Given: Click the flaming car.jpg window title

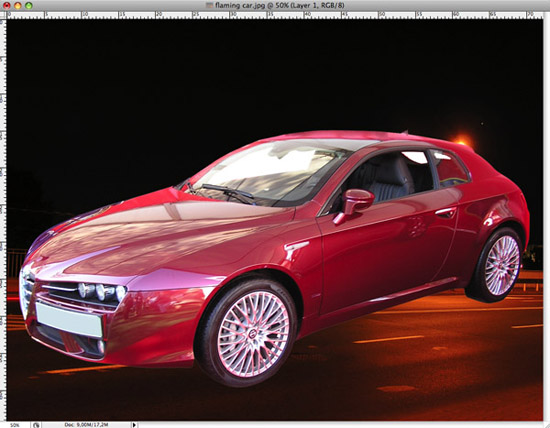Looking at the screenshot, I should tap(280, 5).
